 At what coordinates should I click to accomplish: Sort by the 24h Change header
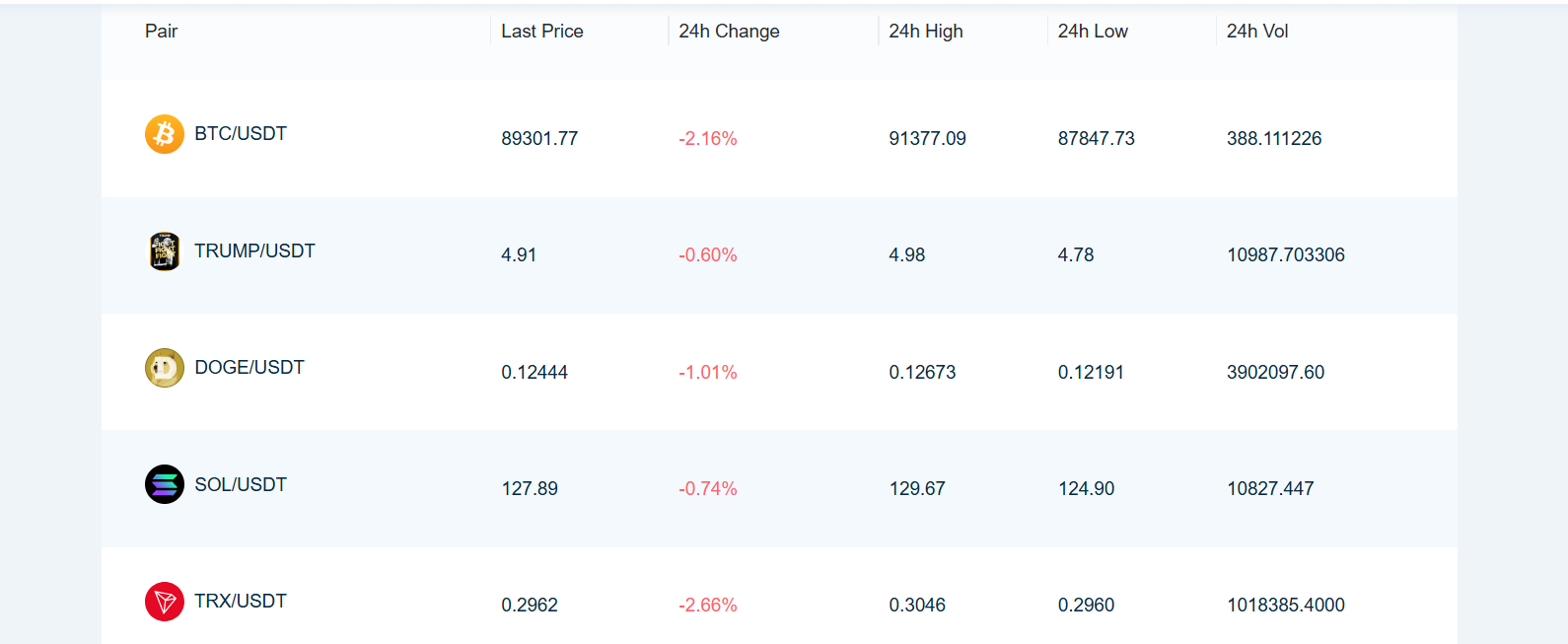click(x=729, y=32)
